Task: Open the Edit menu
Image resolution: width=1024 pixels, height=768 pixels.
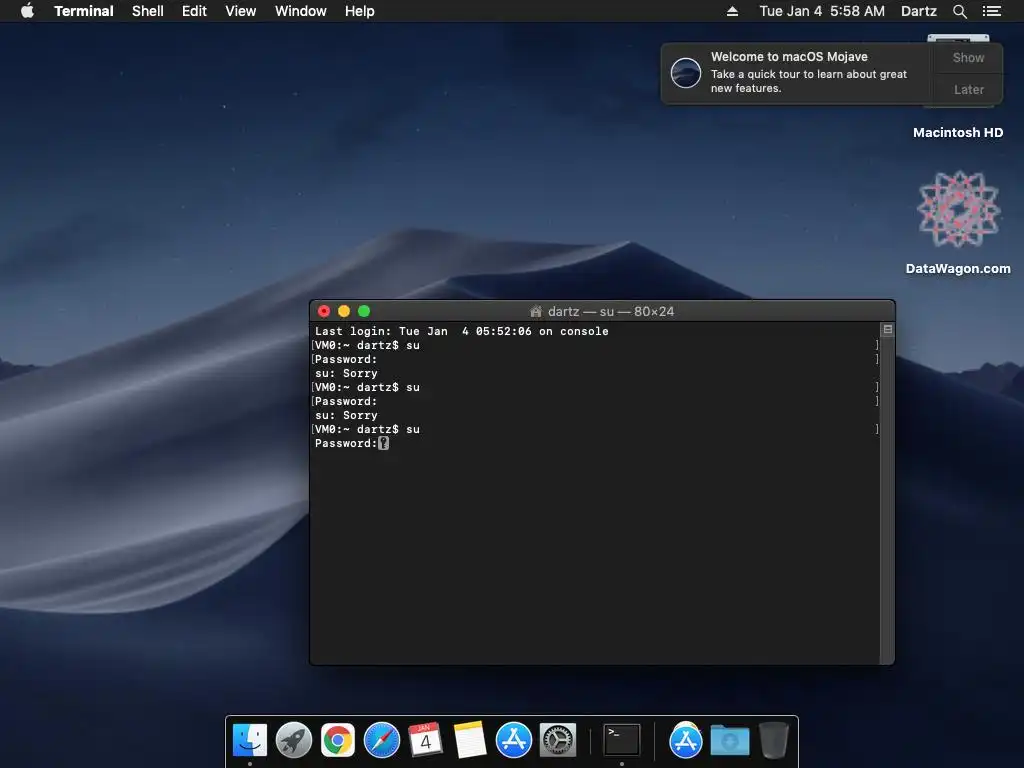Action: pyautogui.click(x=194, y=11)
